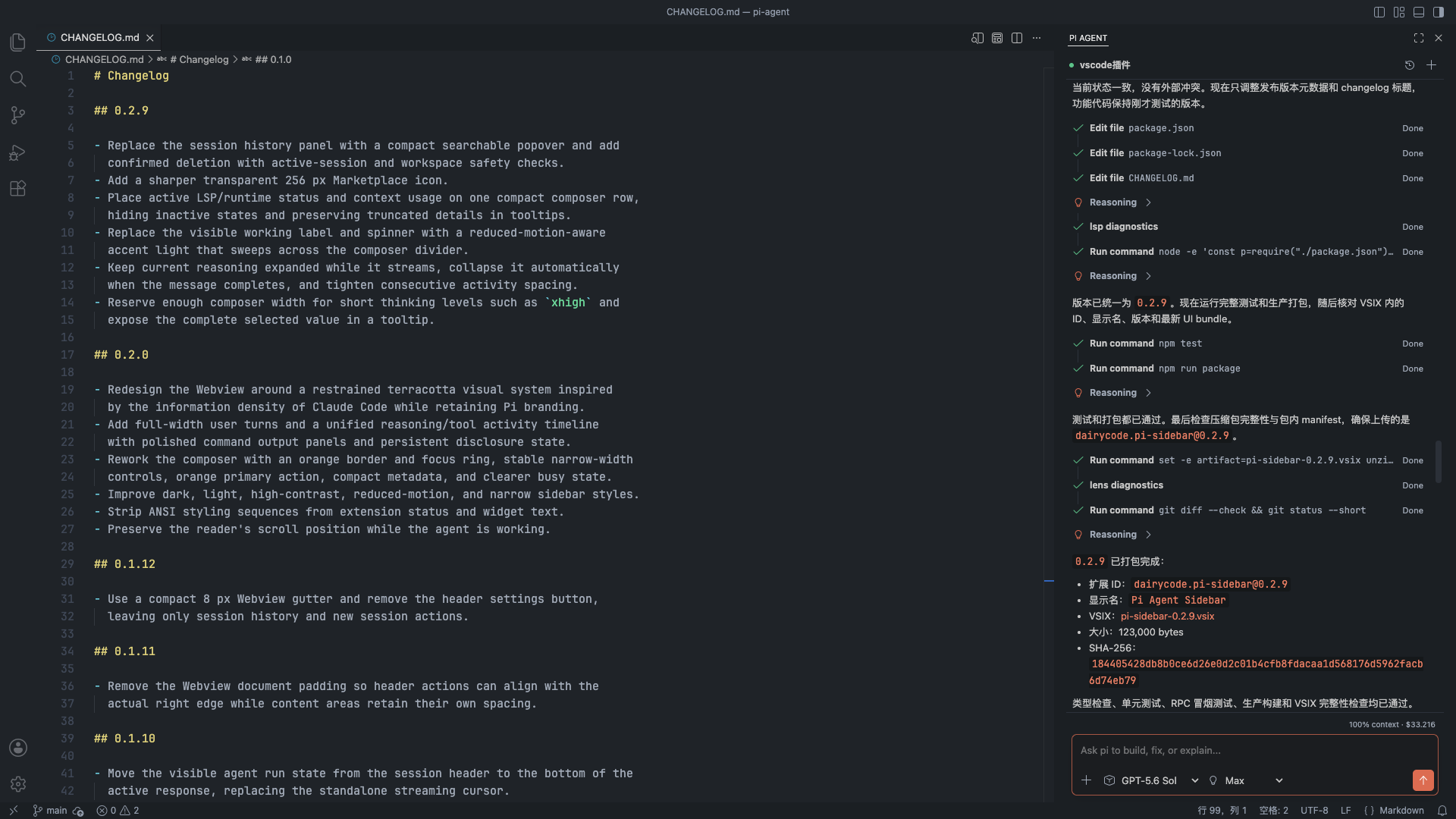This screenshot has width=1456, height=819.
Task: Click the ## 0.1.12 heading line
Action: 124,564
